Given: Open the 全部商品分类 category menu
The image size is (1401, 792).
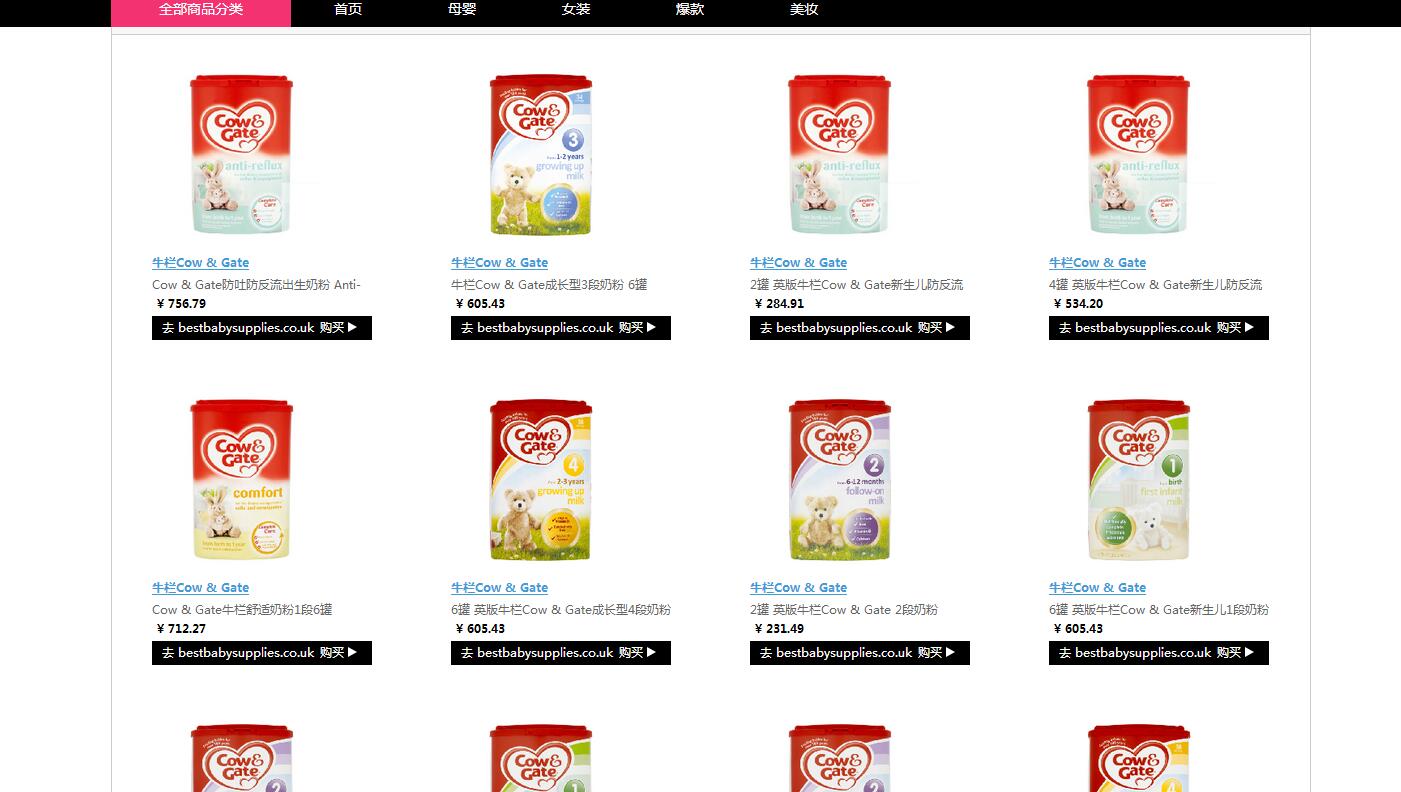Looking at the screenshot, I should point(201,10).
